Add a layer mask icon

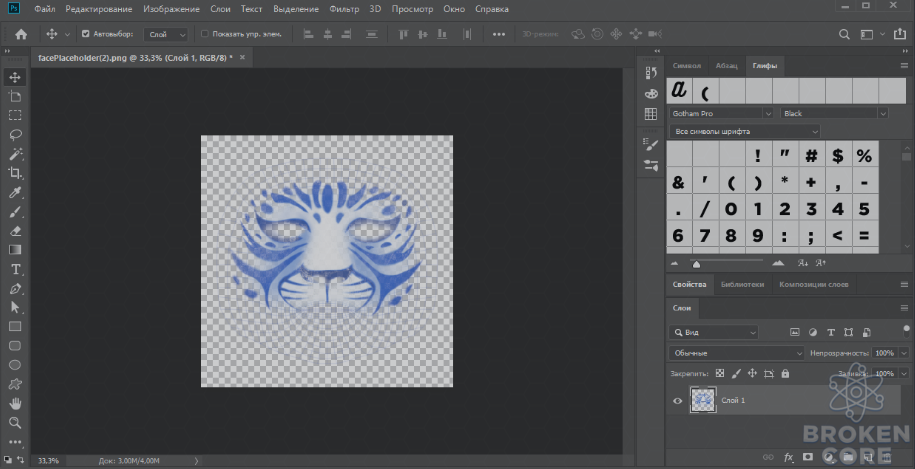coord(808,457)
